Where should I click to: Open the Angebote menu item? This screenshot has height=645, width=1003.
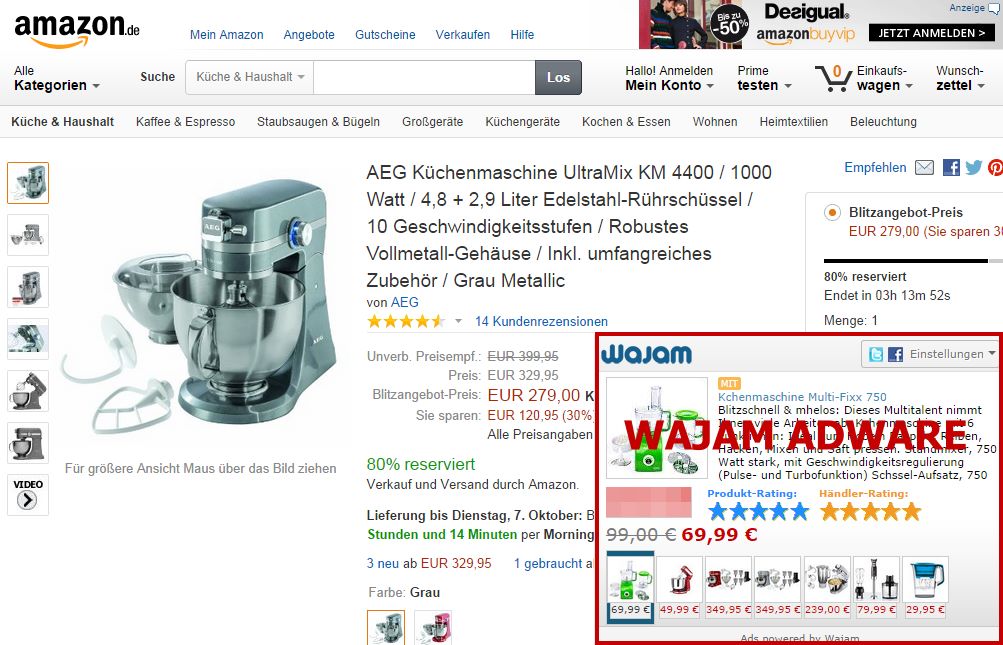pos(309,35)
